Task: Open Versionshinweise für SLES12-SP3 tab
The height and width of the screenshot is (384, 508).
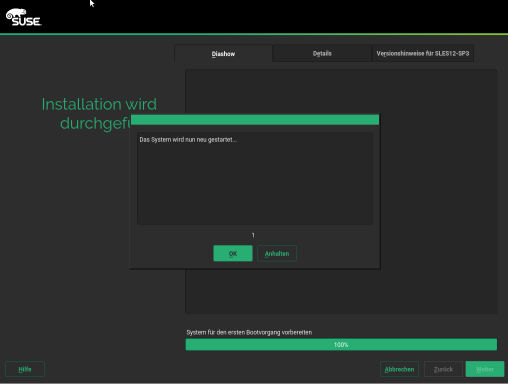Action: tap(423, 53)
